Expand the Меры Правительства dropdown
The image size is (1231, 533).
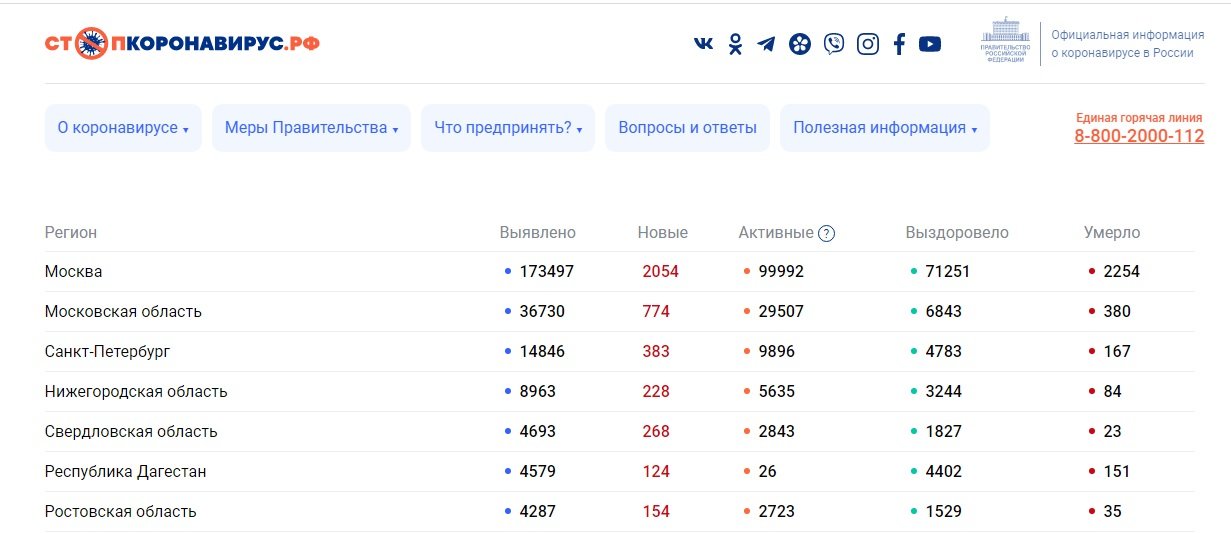pos(311,128)
